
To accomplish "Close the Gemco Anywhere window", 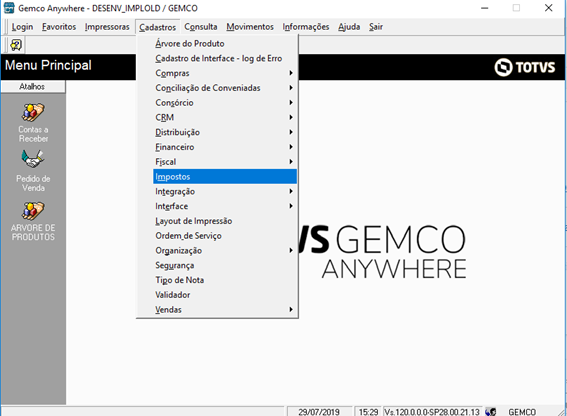I will coord(549,8).
